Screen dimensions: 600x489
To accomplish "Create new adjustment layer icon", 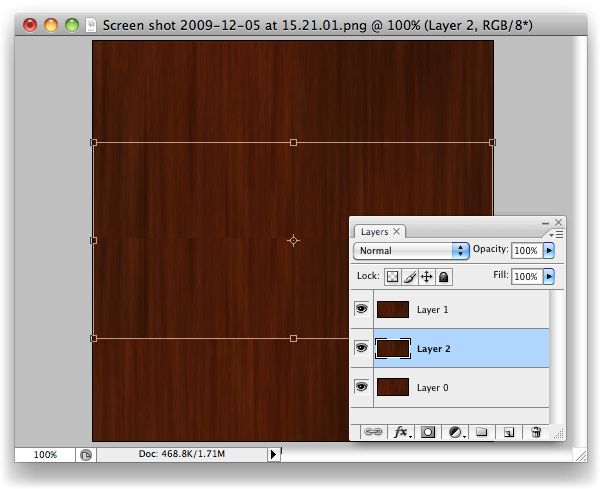I will click(x=456, y=433).
